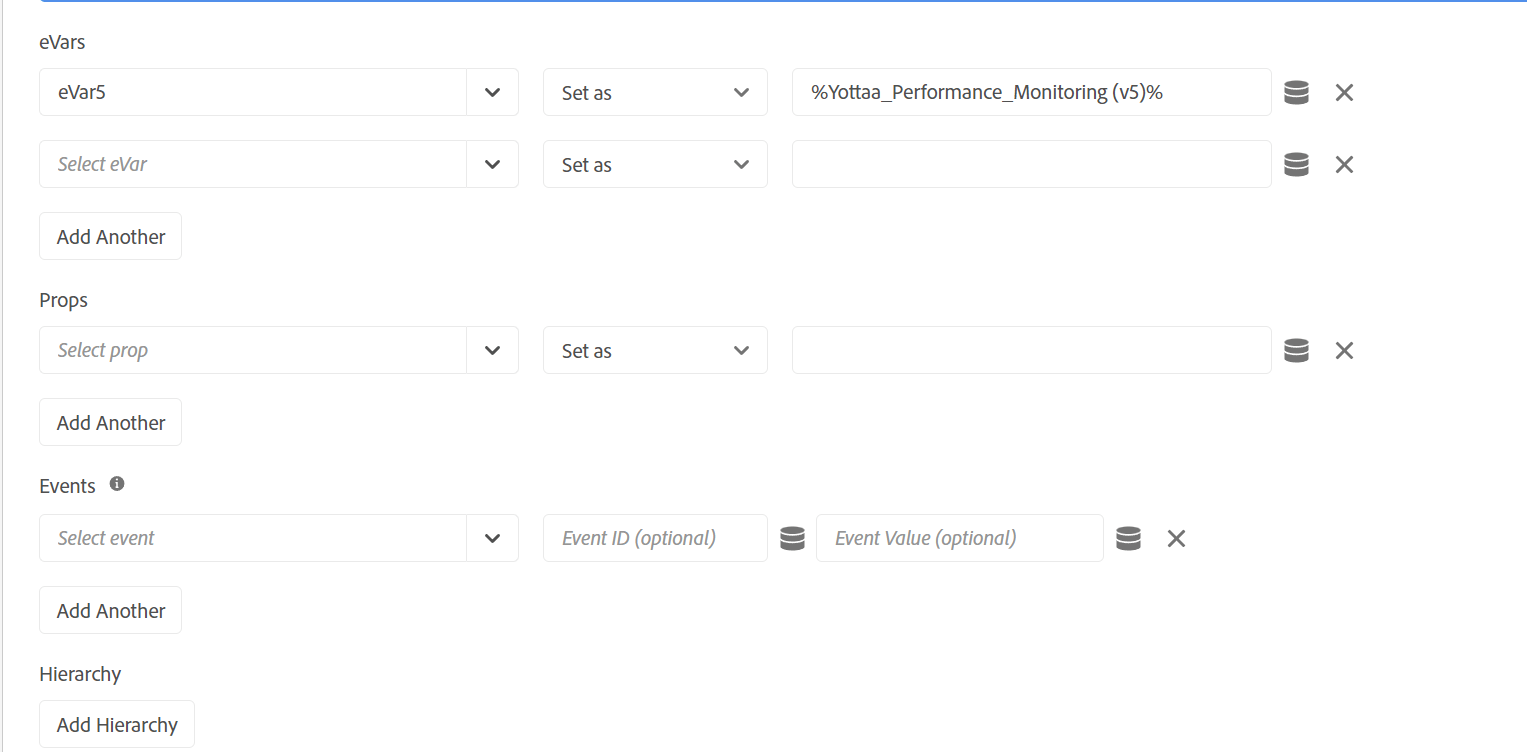
Task: Delete the blank Select eVar row
Action: pyautogui.click(x=1343, y=164)
